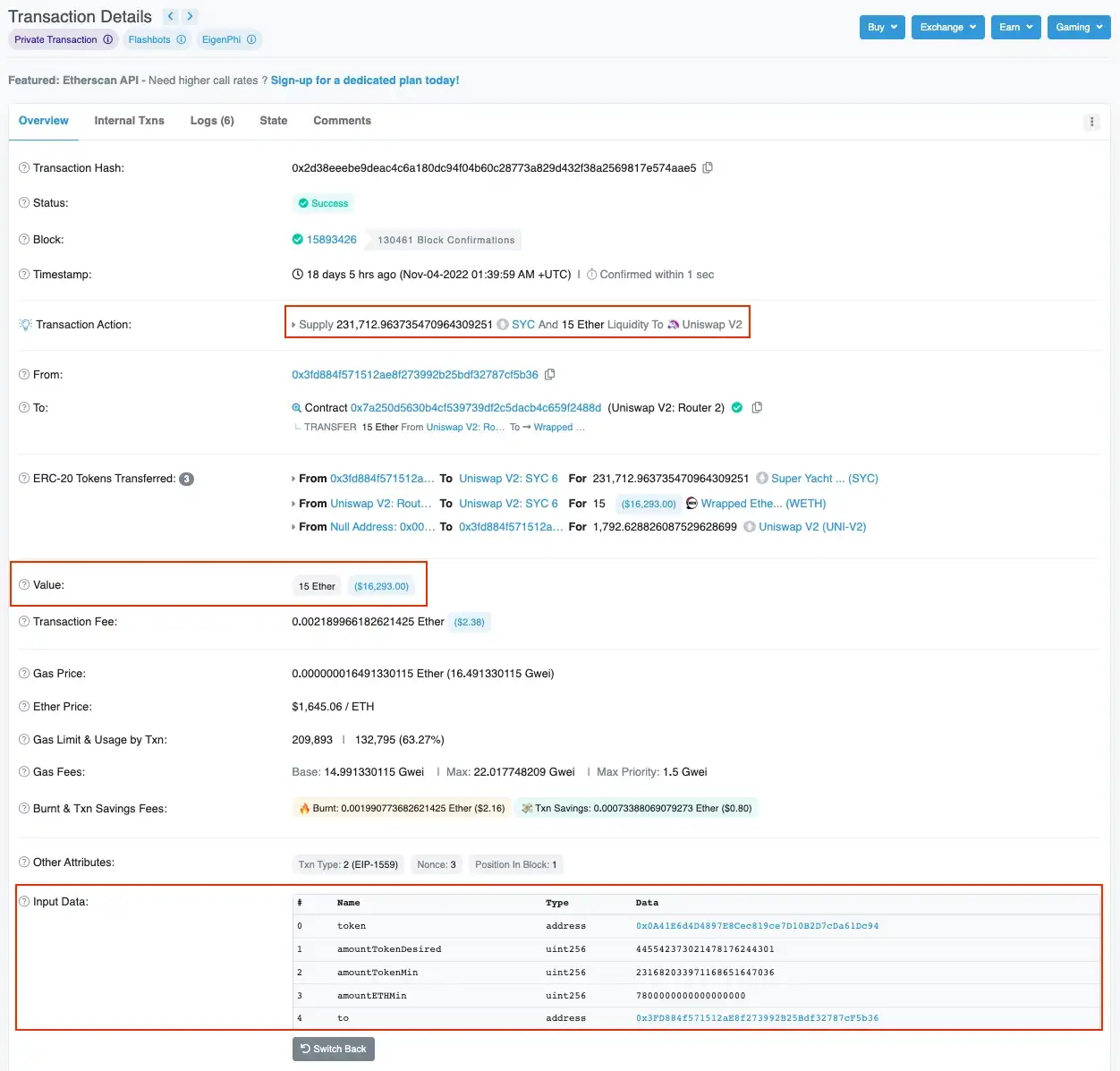Screen dimensions: 1120x1071
Task: Open the From address 0x3fd884f5 link
Action: (415, 374)
